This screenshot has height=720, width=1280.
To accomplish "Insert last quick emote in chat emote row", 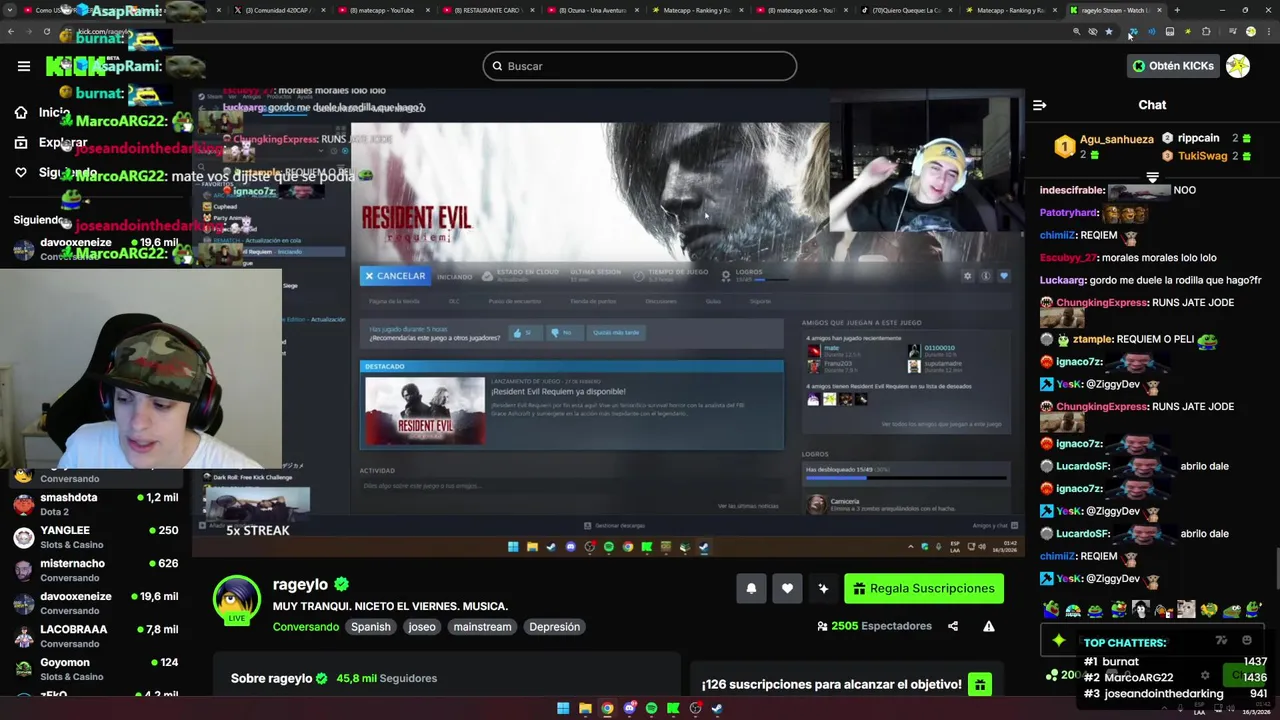I will [1254, 609].
